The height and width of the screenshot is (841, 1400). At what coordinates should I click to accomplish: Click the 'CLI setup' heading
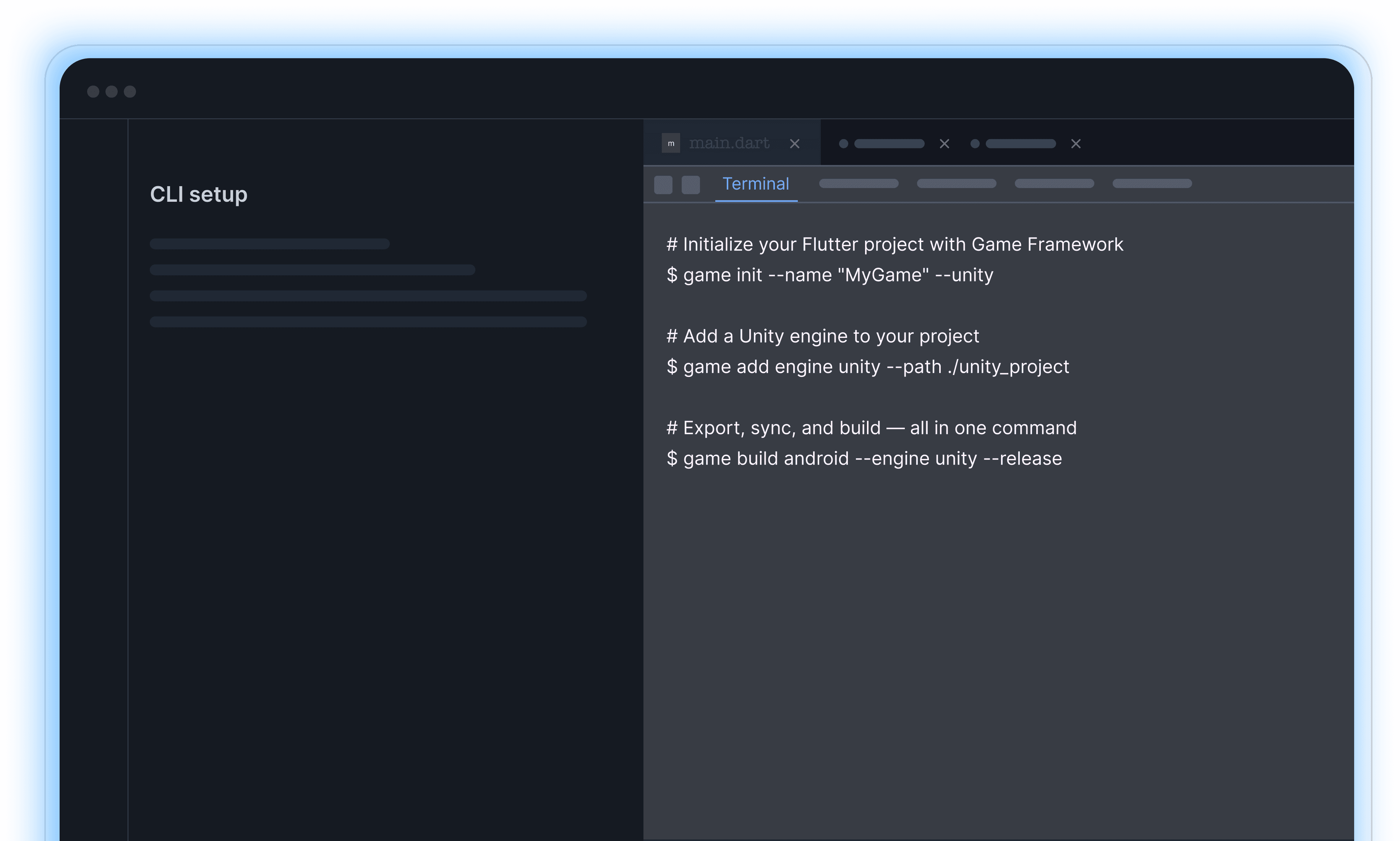click(x=199, y=194)
